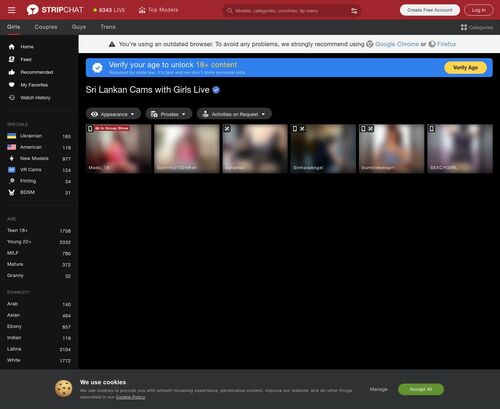Switch to the Trans tab

108,27
